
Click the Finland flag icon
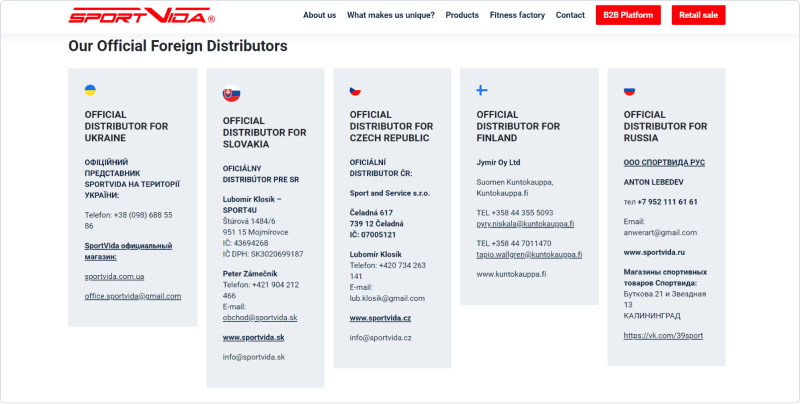coord(482,90)
